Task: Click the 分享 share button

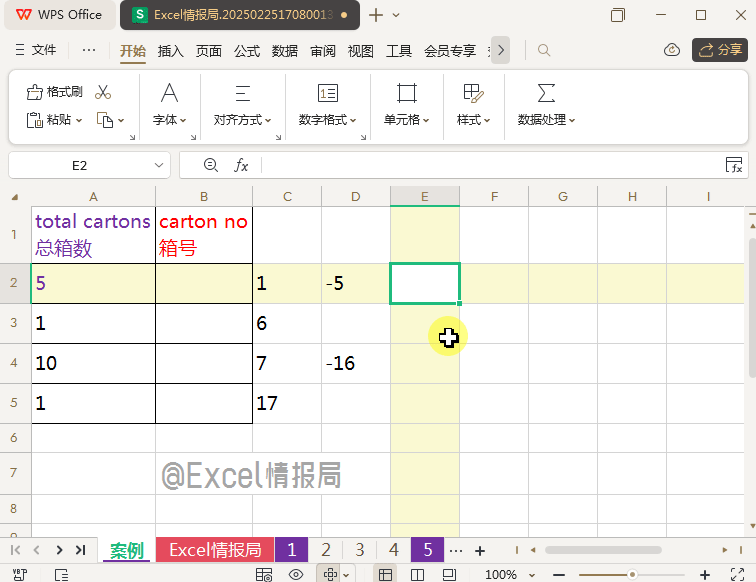Action: coord(720,50)
